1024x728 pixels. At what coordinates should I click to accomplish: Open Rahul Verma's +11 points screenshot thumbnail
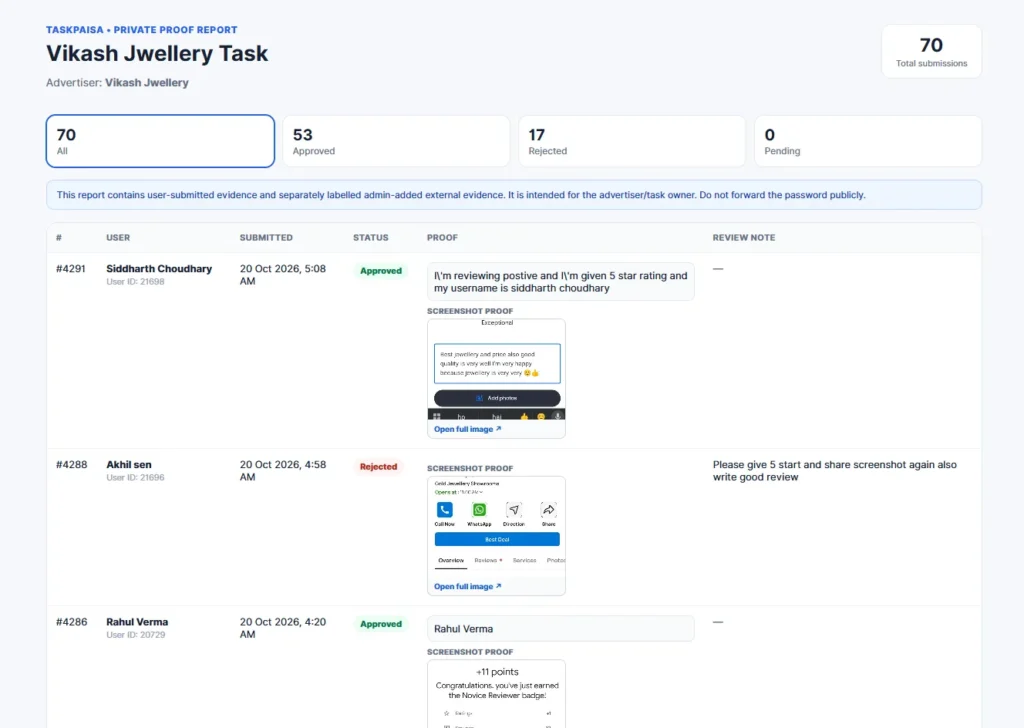tap(496, 694)
